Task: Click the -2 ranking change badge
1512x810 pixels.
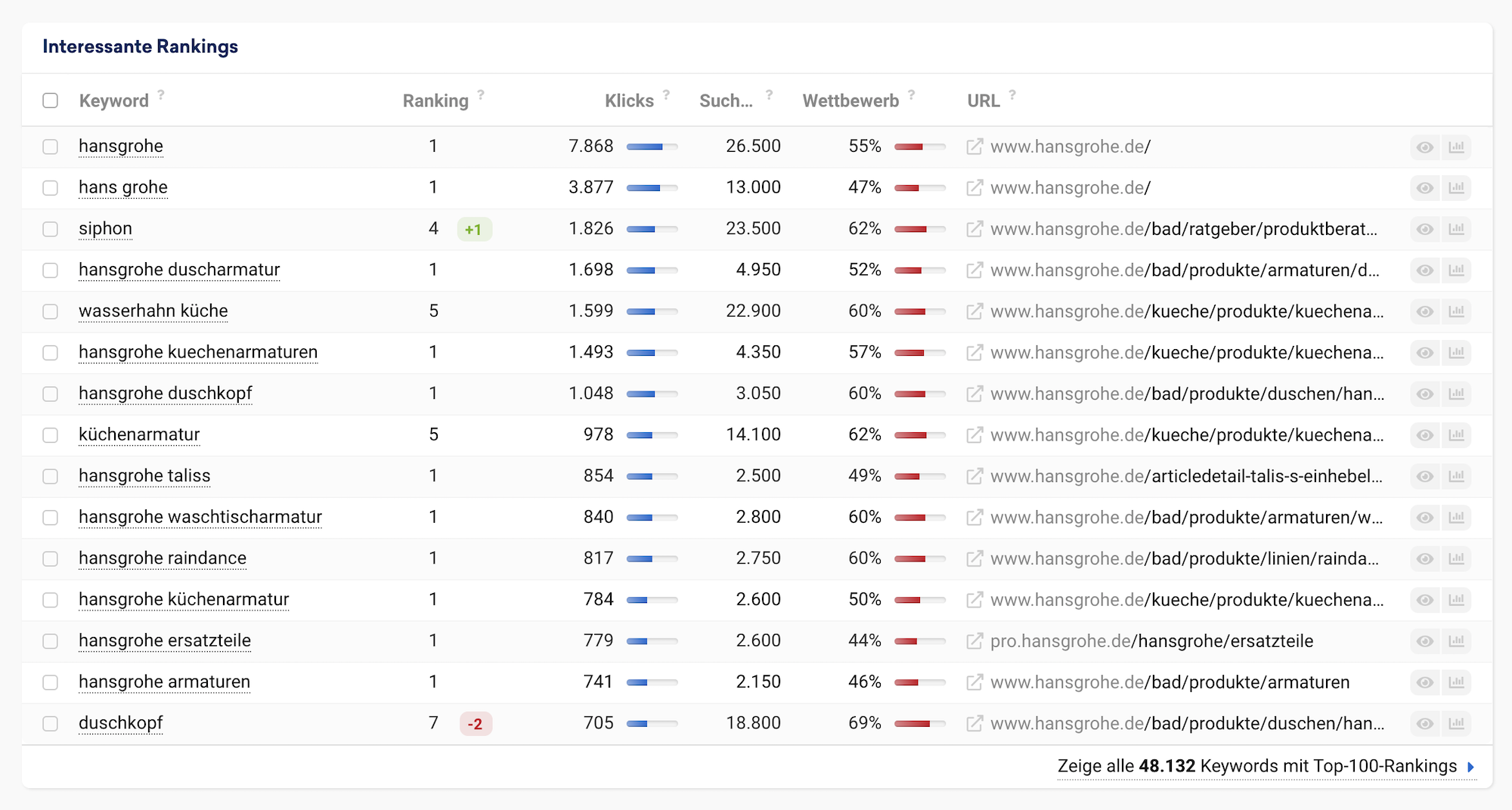Action: pos(476,723)
